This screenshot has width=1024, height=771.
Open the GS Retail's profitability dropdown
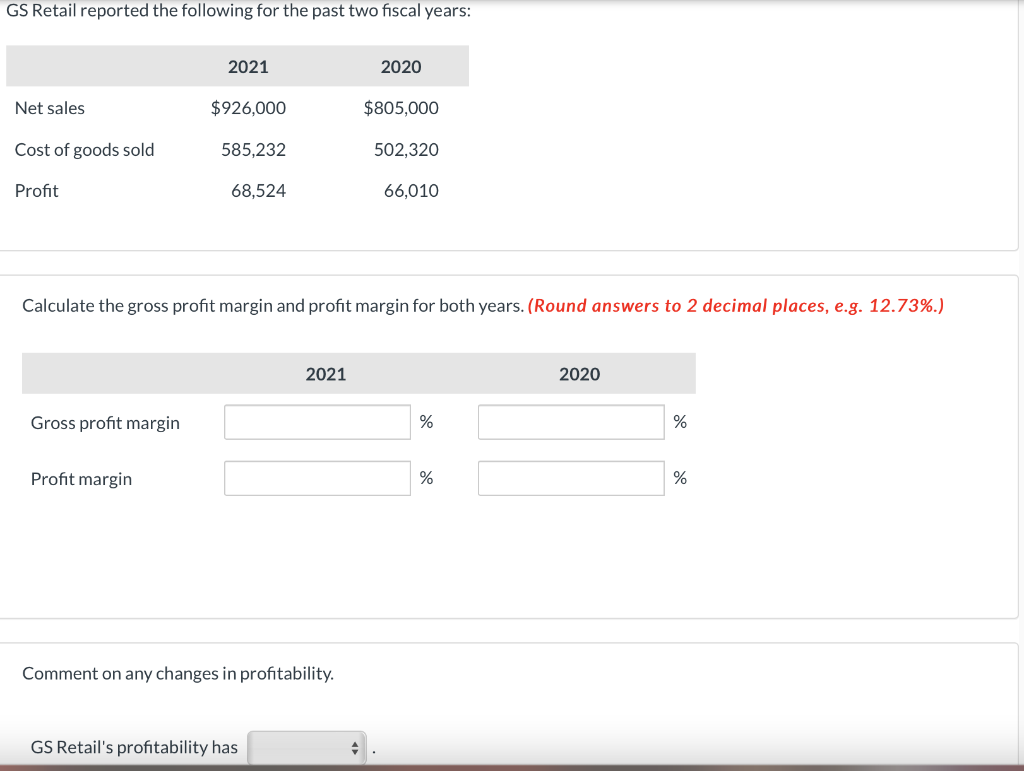point(306,747)
